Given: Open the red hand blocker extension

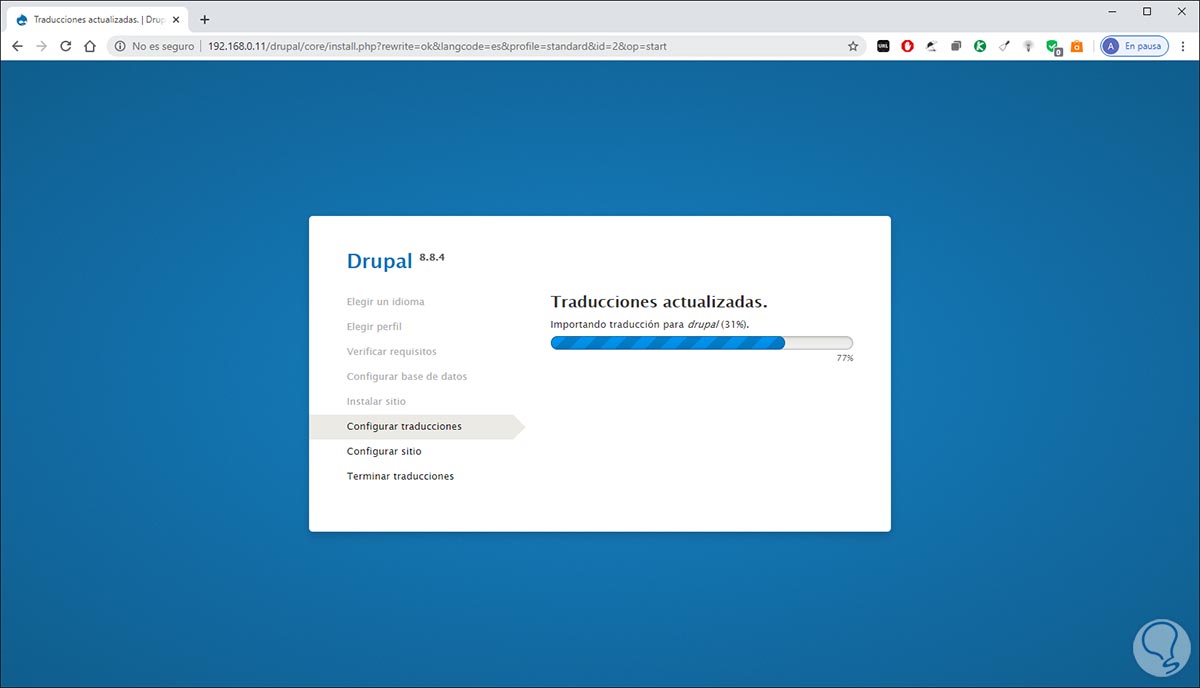Looking at the screenshot, I should 907,46.
